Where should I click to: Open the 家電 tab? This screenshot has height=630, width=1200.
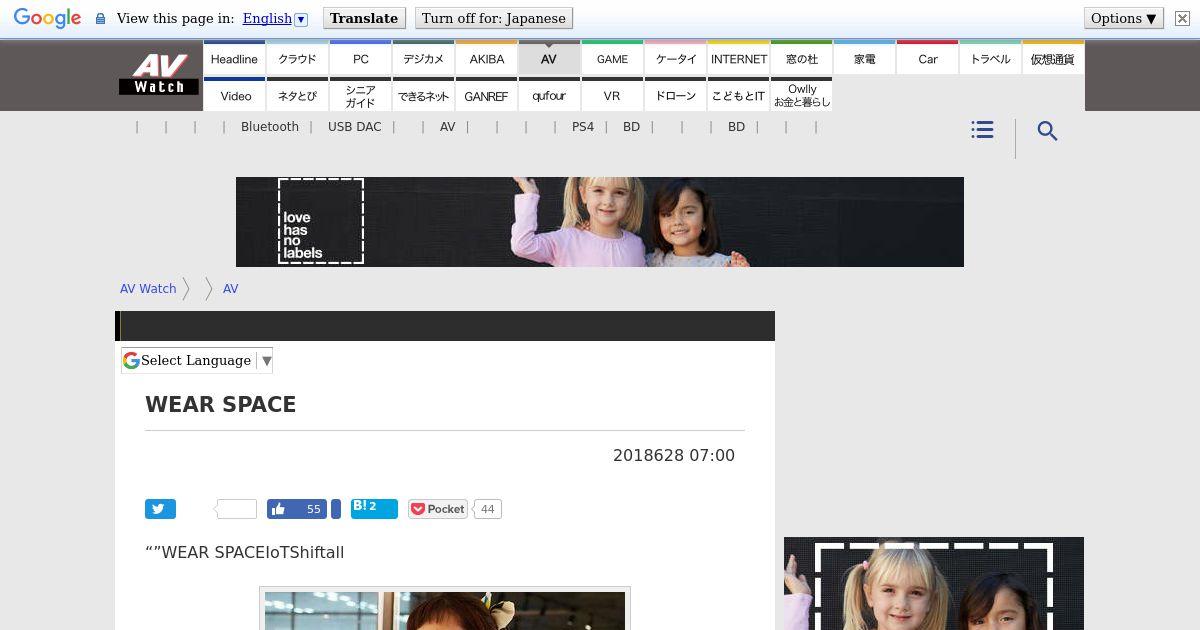point(865,58)
